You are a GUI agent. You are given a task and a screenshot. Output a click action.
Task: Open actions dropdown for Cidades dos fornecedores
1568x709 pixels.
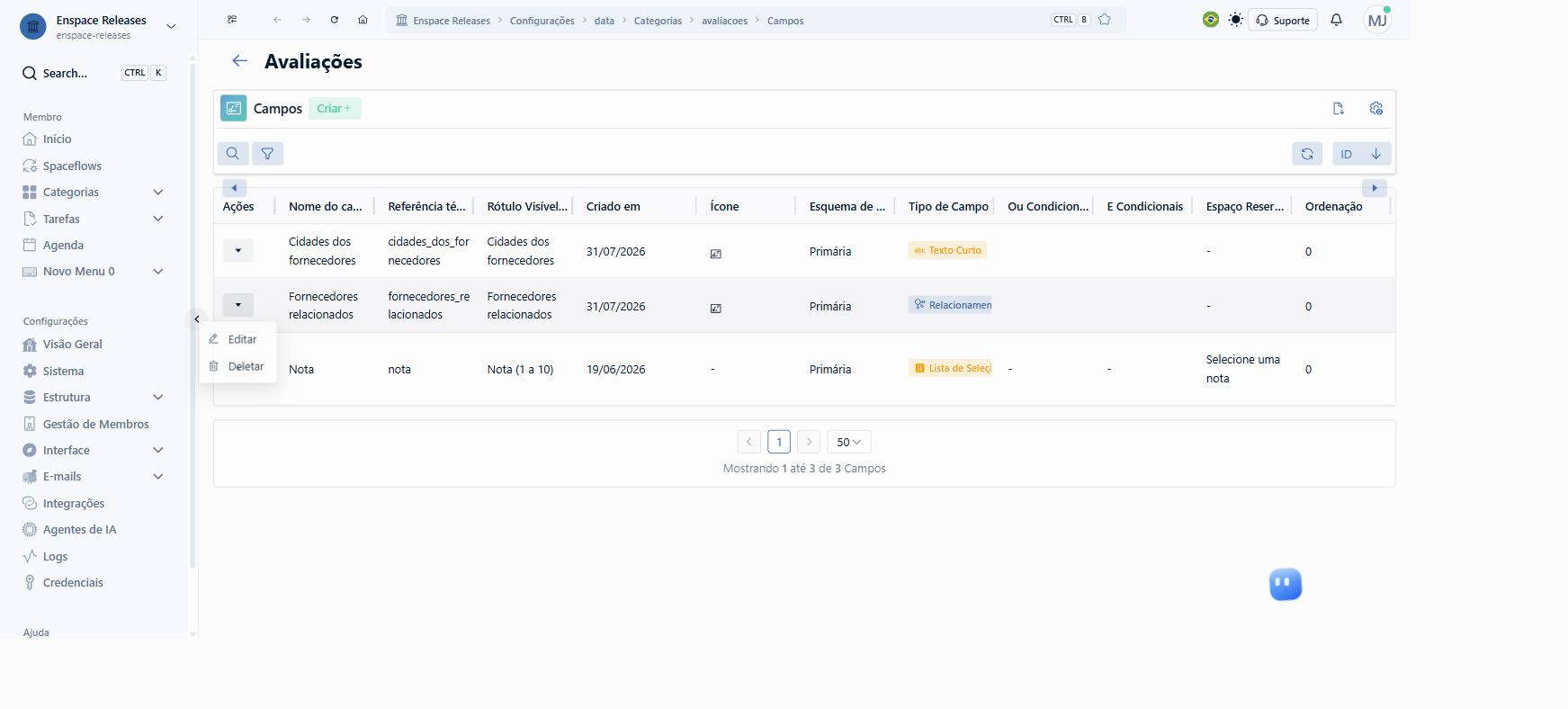click(x=238, y=250)
